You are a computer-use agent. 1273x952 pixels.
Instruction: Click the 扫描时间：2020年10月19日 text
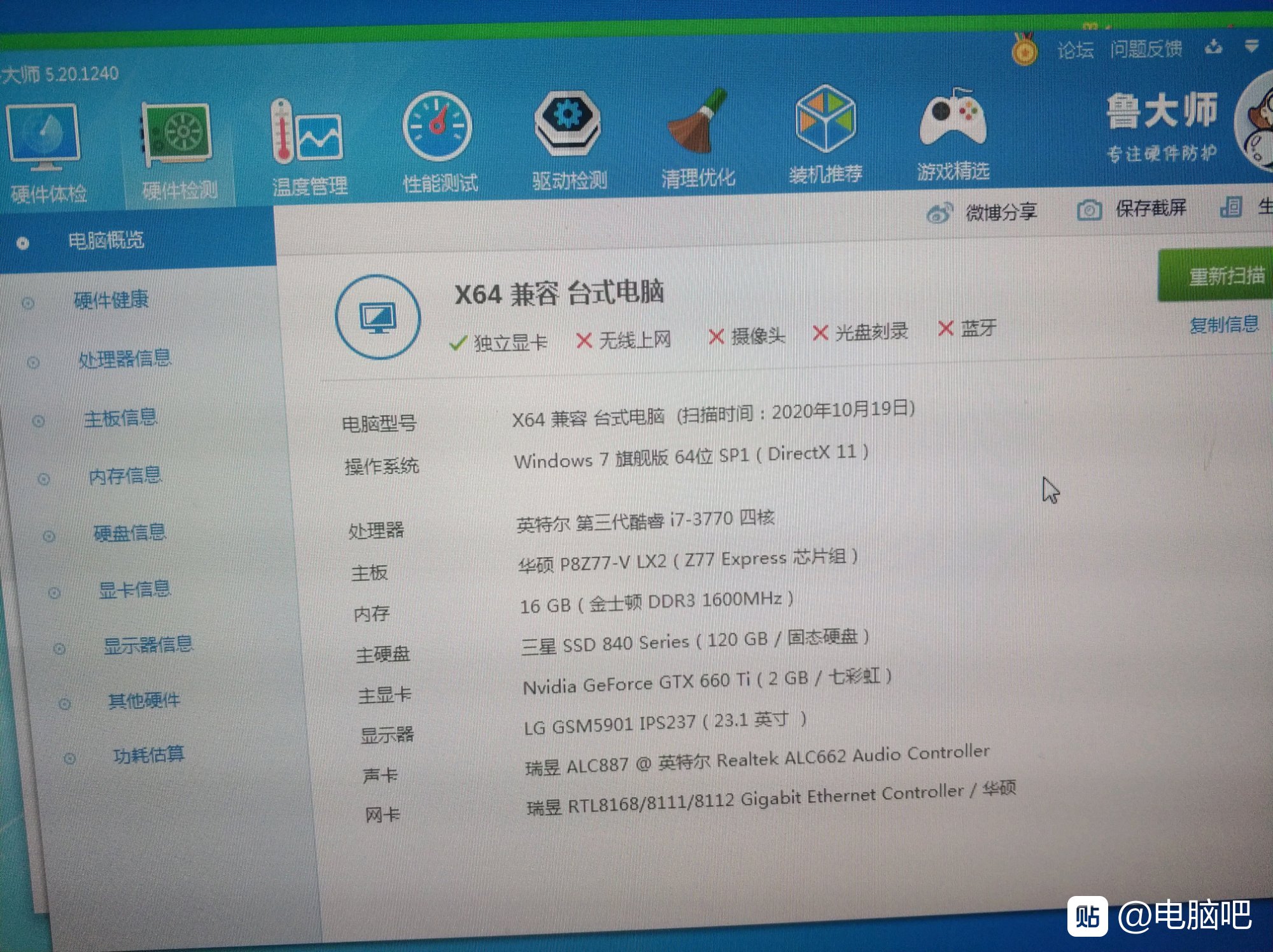[796, 411]
